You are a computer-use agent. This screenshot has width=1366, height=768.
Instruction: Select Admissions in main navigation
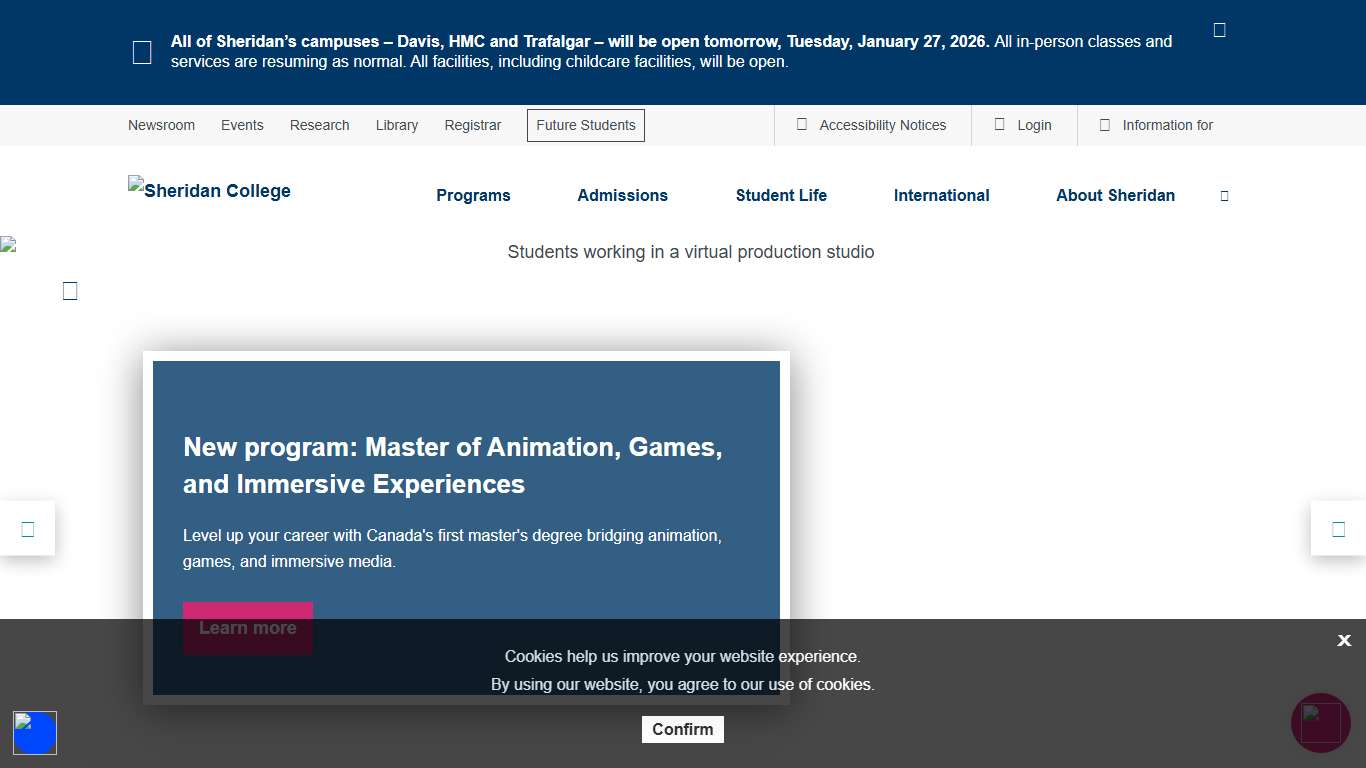[x=622, y=196]
